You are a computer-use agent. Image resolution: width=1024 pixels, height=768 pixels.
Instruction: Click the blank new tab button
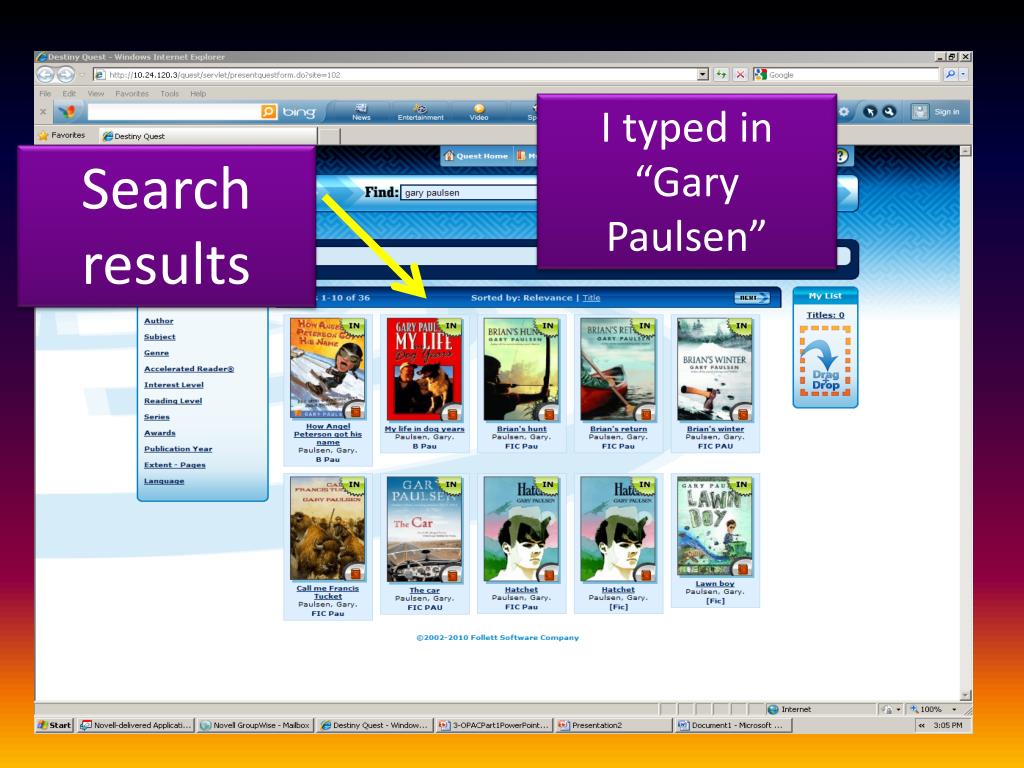(x=329, y=136)
